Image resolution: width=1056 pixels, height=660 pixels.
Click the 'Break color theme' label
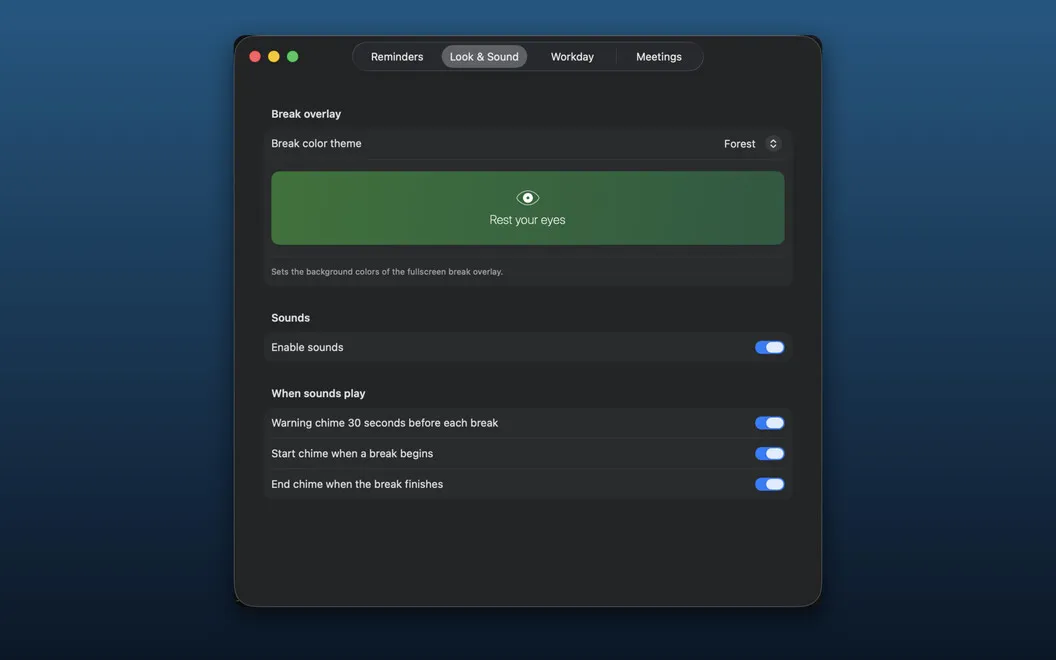(316, 143)
